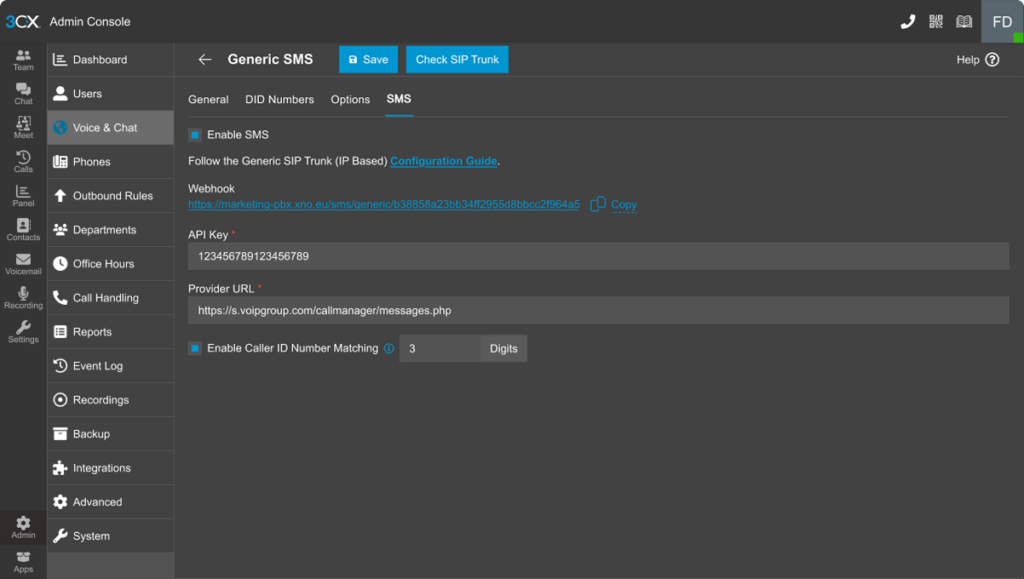Go back using the left arrow

point(205,60)
